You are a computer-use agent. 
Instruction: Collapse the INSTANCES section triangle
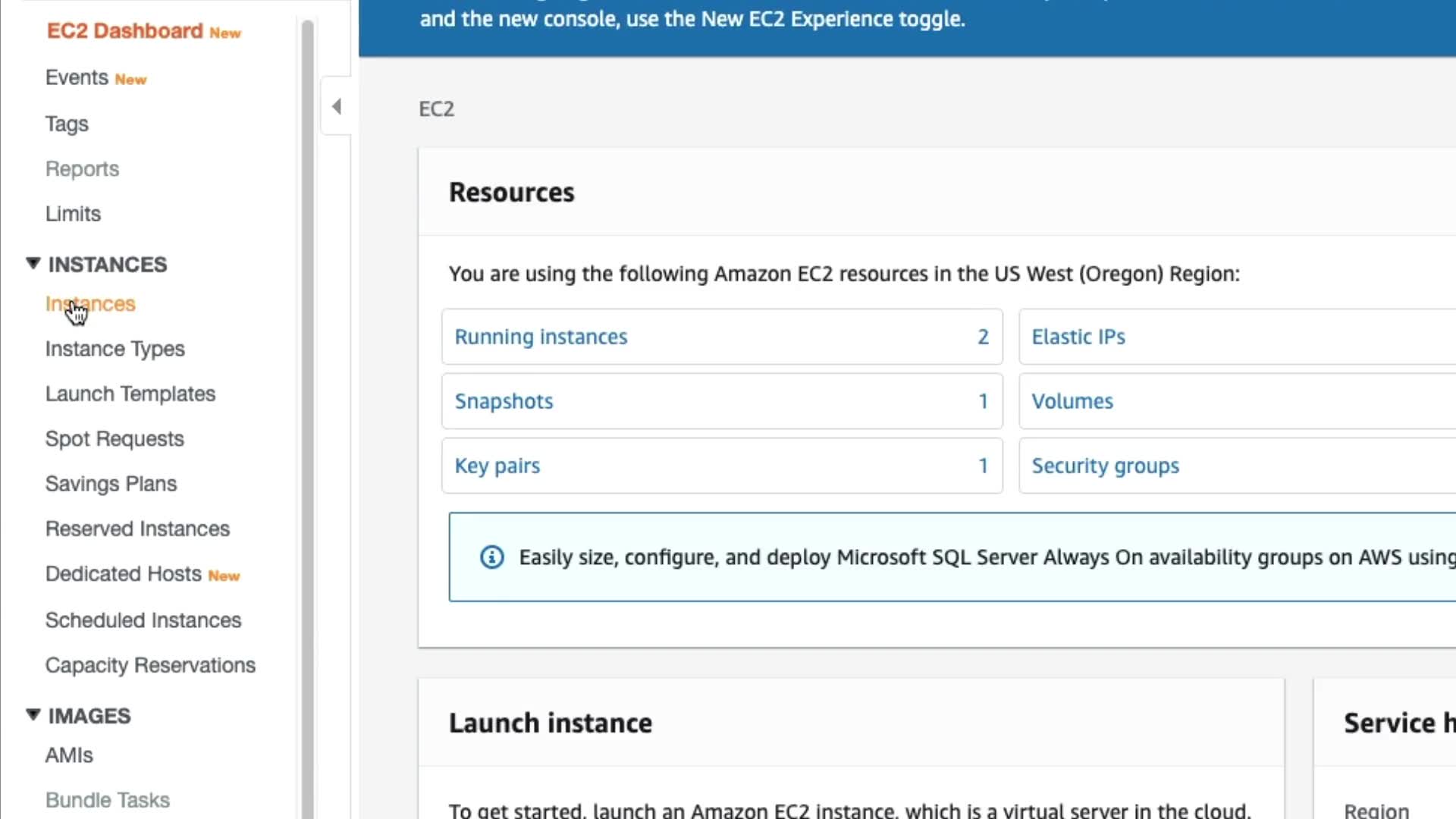(x=33, y=263)
